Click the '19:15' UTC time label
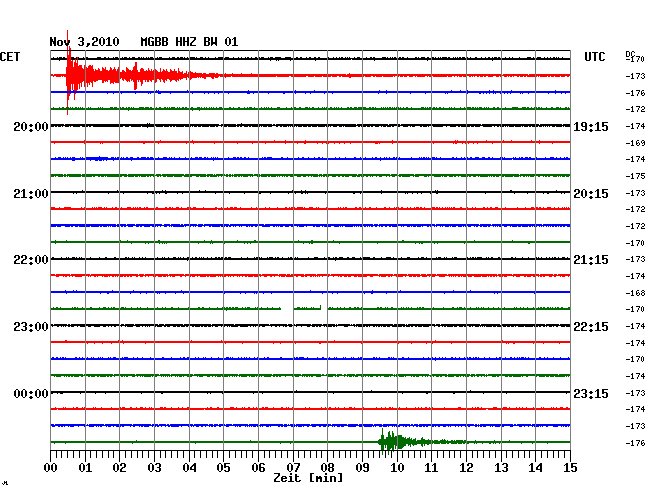Viewport: 650px width, 494px height. (x=591, y=127)
